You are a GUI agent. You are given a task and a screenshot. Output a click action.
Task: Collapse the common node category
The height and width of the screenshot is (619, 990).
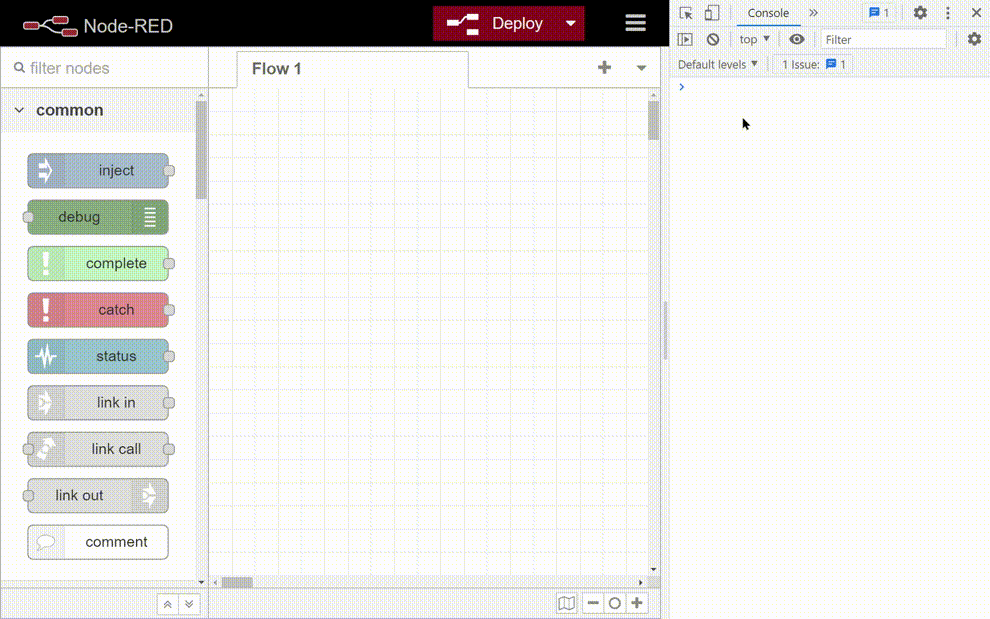click(x=22, y=110)
